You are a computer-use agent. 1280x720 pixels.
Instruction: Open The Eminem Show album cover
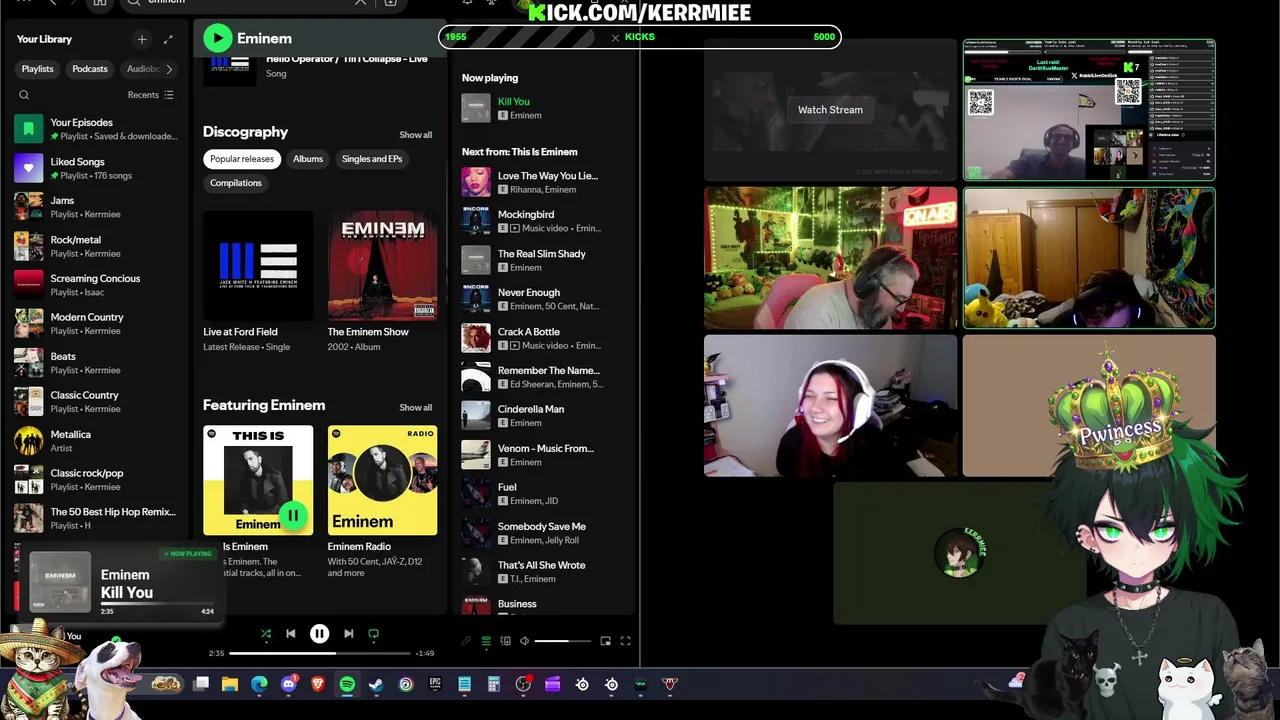click(x=382, y=265)
